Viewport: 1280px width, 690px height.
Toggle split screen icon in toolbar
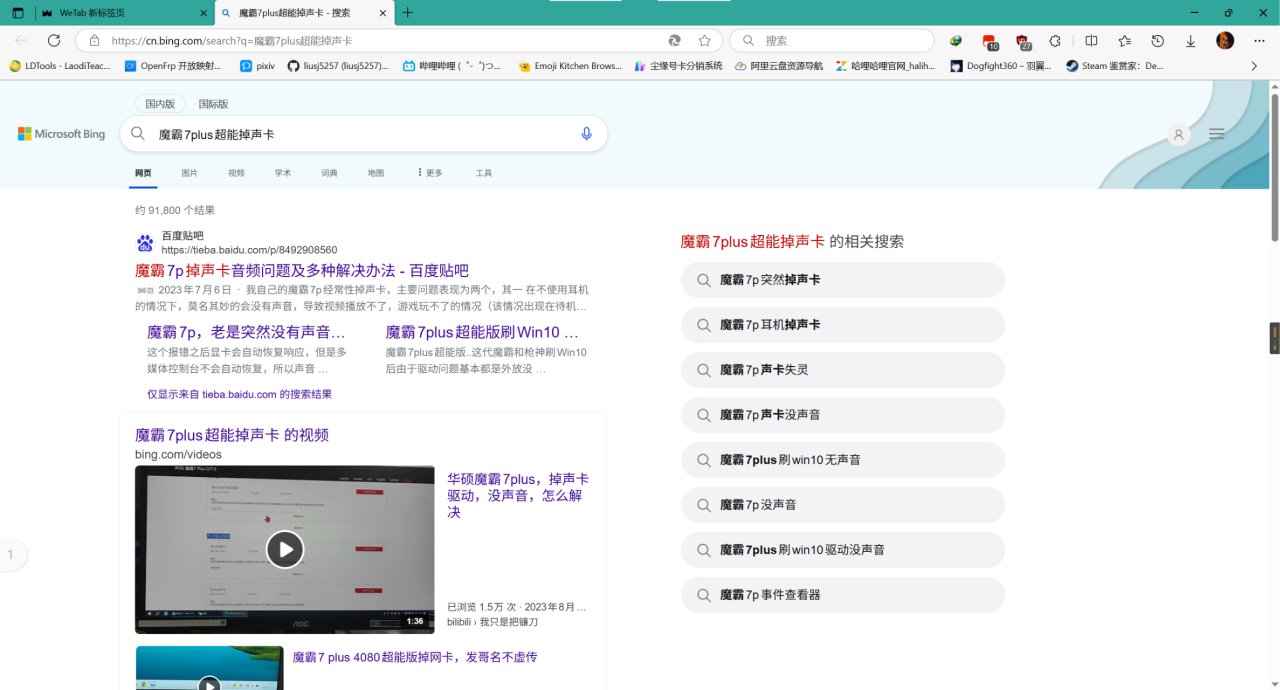click(1091, 41)
